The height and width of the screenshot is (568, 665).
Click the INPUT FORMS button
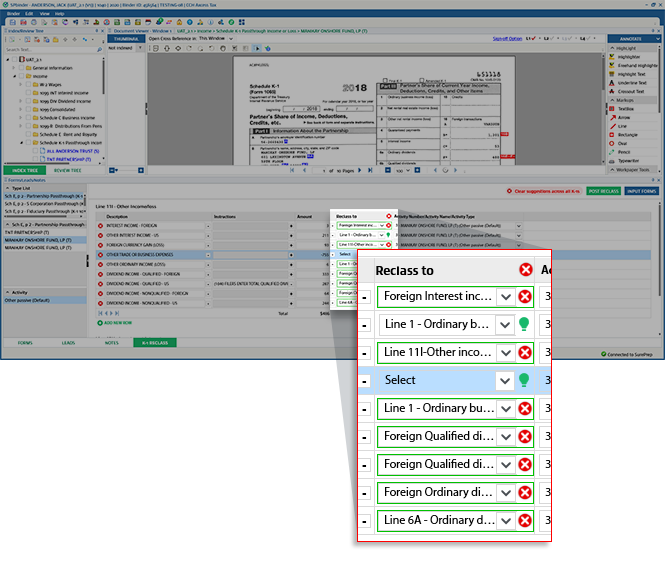641,190
